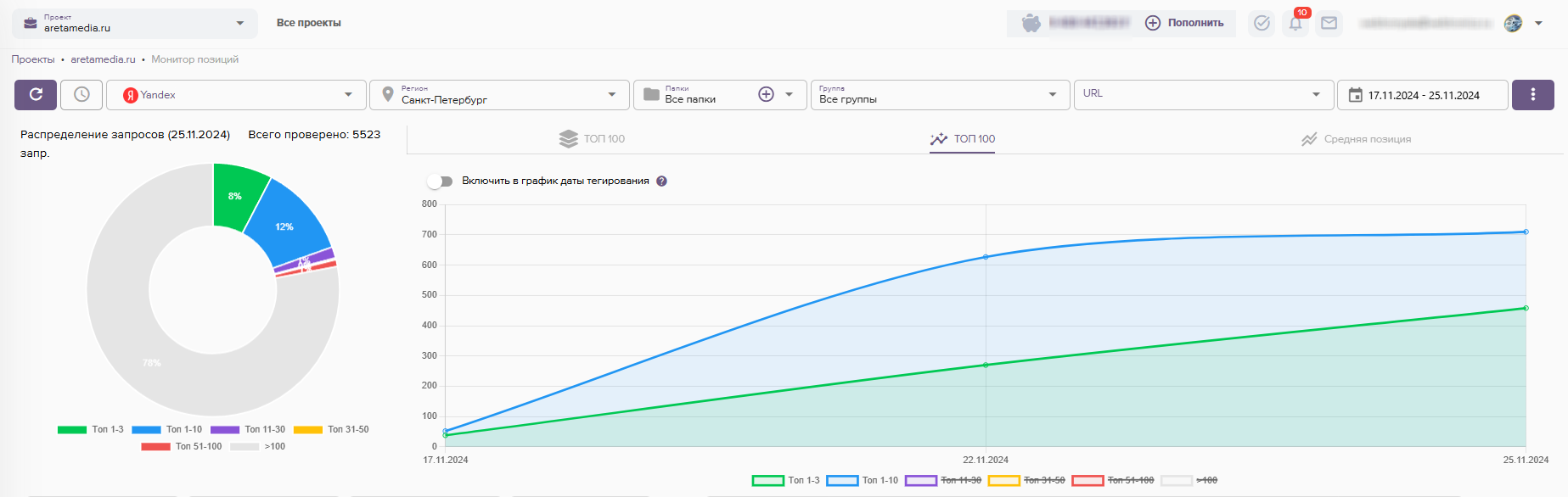The width and height of the screenshot is (1568, 497).
Task: Click the add folder plus icon
Action: coord(766,95)
